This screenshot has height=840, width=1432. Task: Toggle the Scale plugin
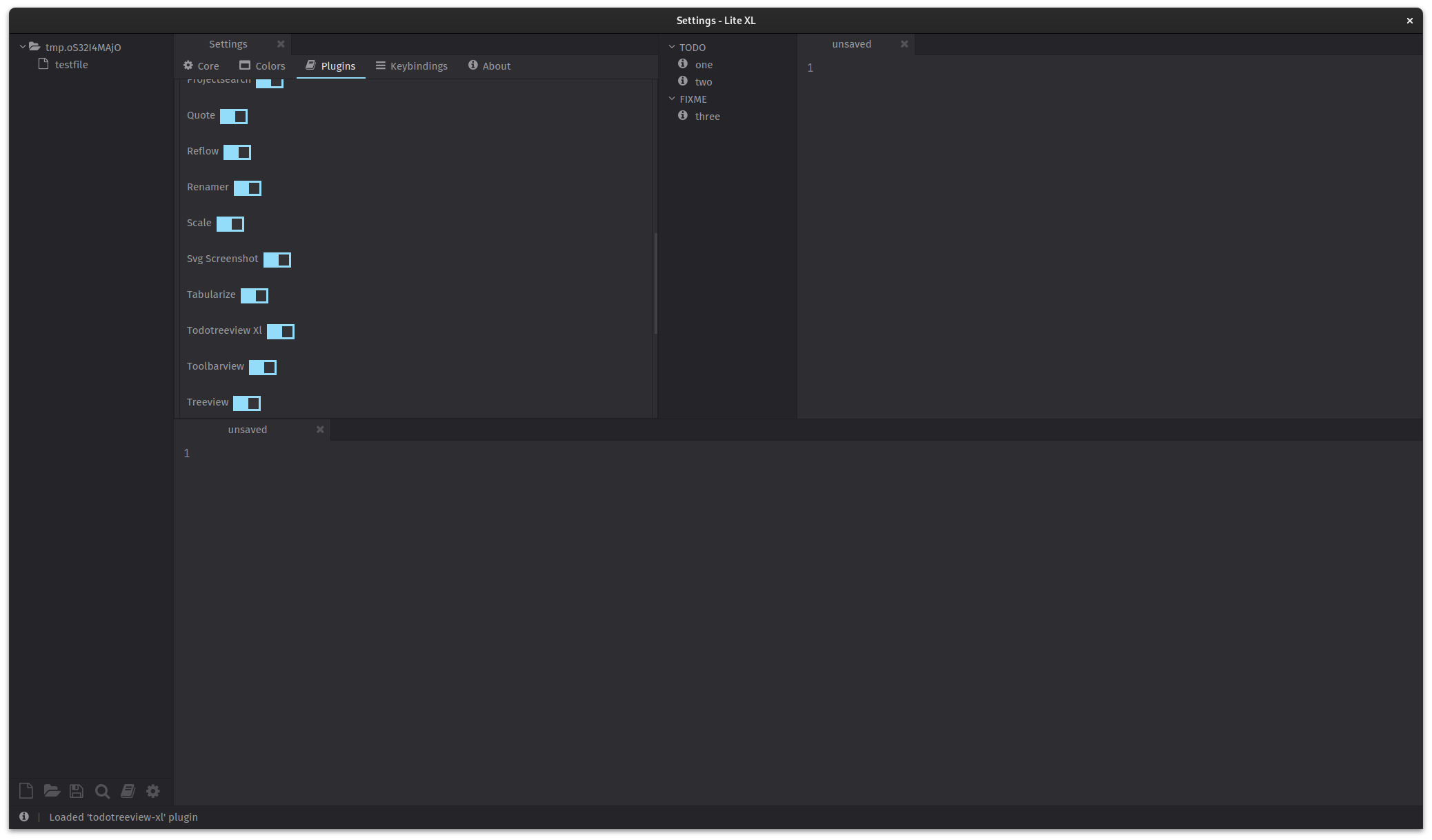pos(230,223)
